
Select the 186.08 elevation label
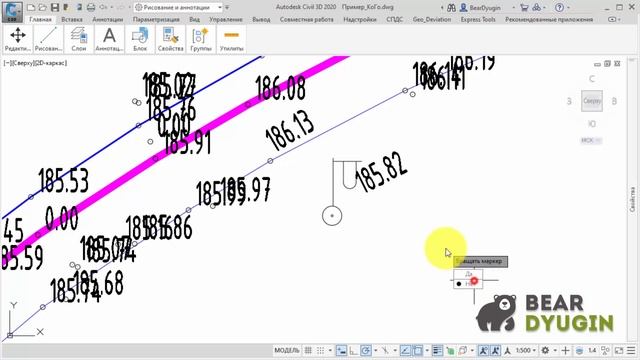coord(280,88)
